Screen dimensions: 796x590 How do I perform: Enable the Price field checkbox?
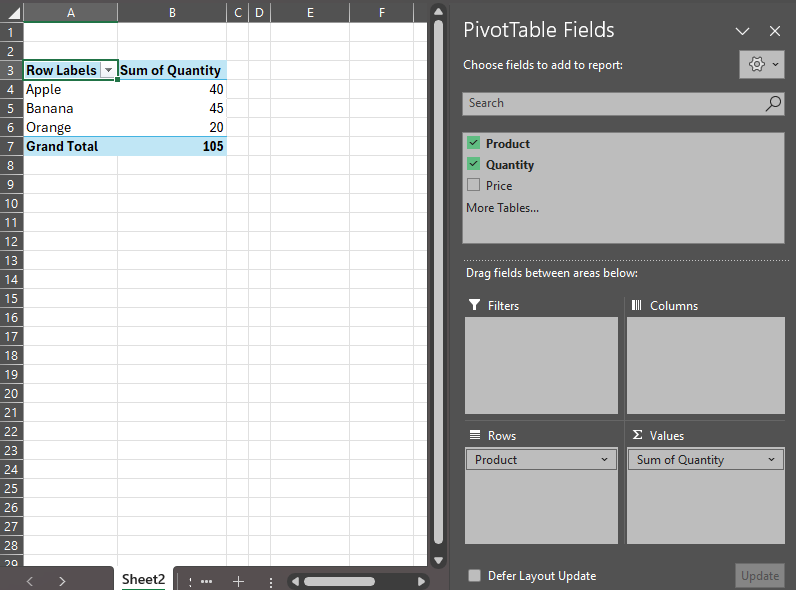click(474, 185)
